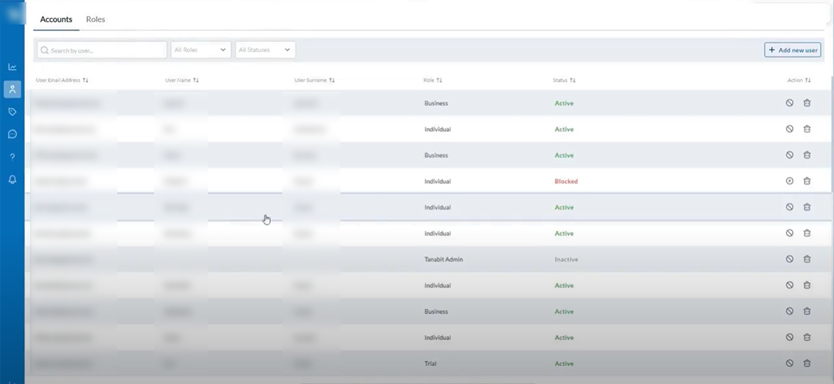Open the help question mark icon

point(12,157)
